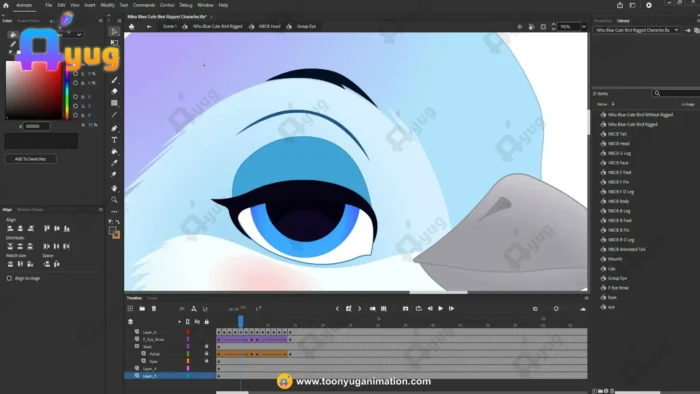
Task: Click the hue spectrum slider strip
Action: tap(67, 92)
